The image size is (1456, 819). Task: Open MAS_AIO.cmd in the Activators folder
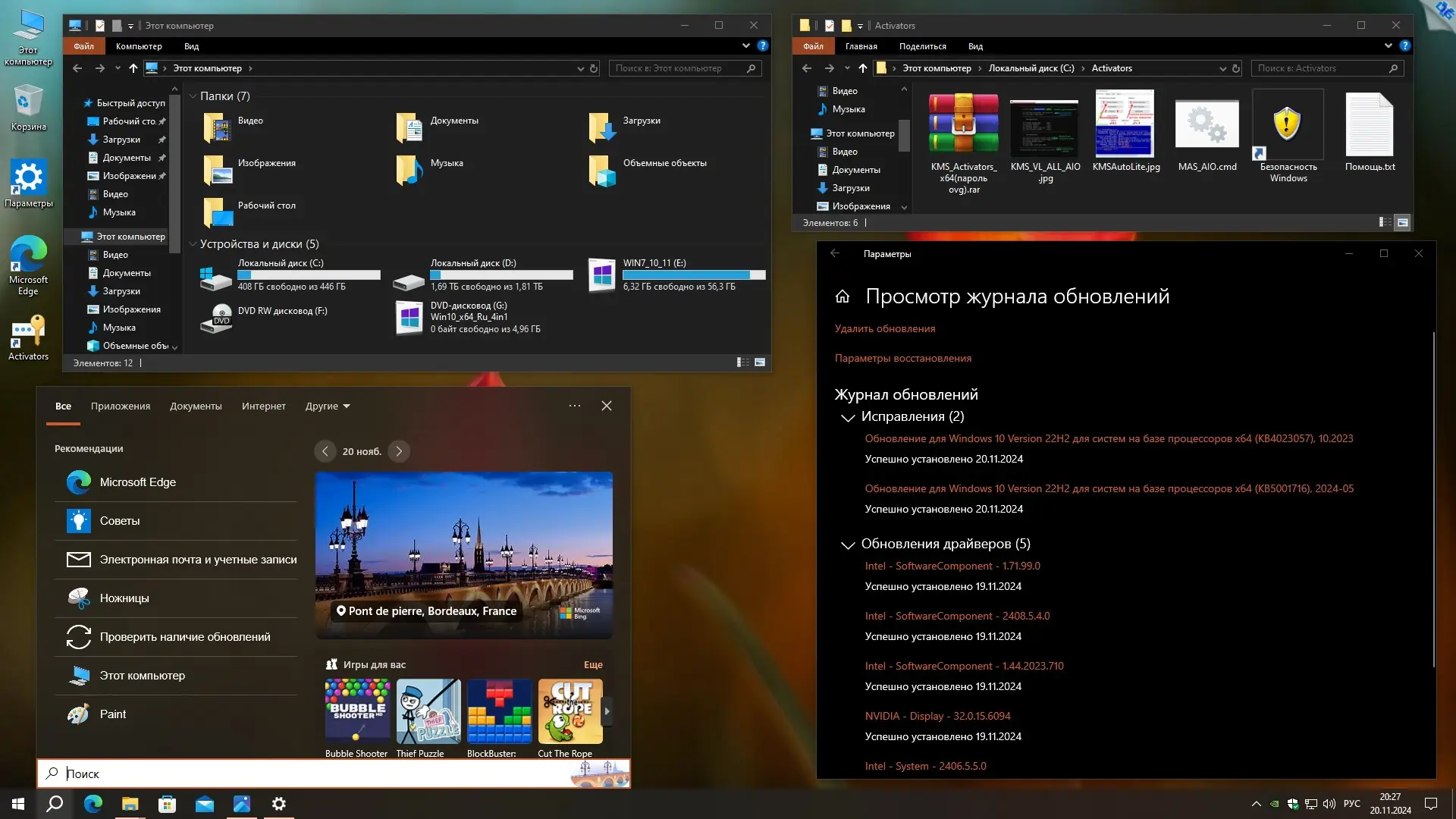1206,136
